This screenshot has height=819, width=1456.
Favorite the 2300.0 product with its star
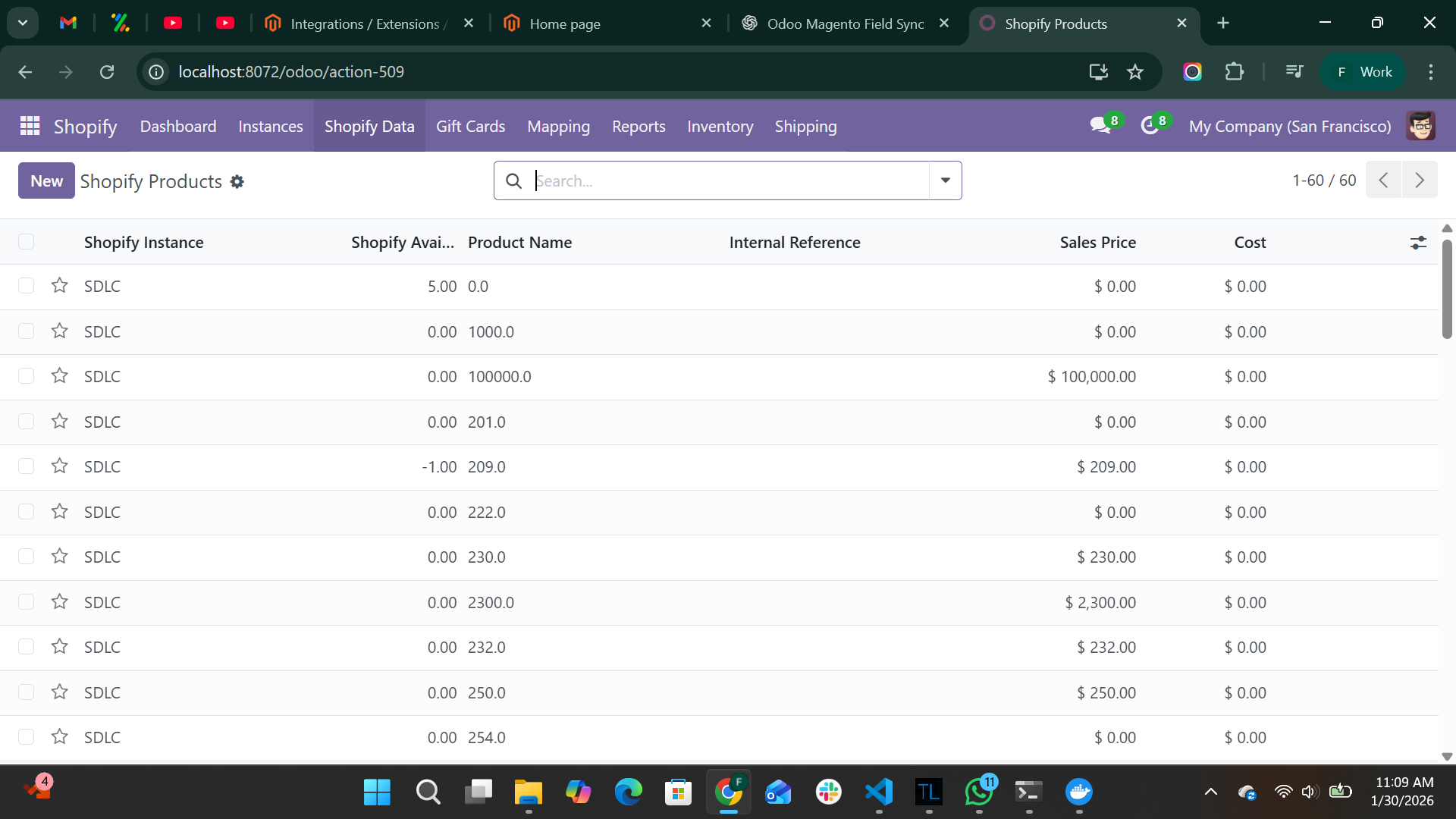pos(60,601)
